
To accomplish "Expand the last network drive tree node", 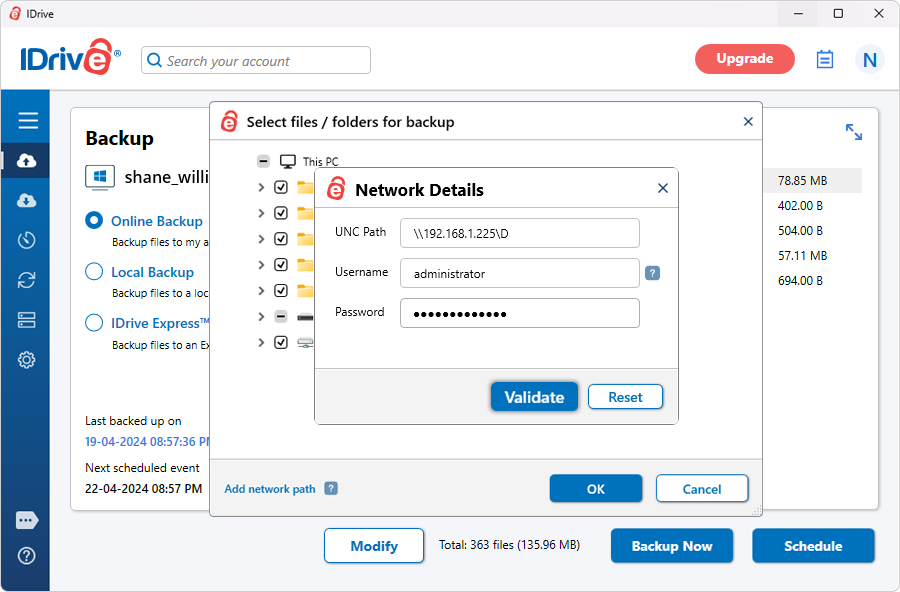I will 261,342.
